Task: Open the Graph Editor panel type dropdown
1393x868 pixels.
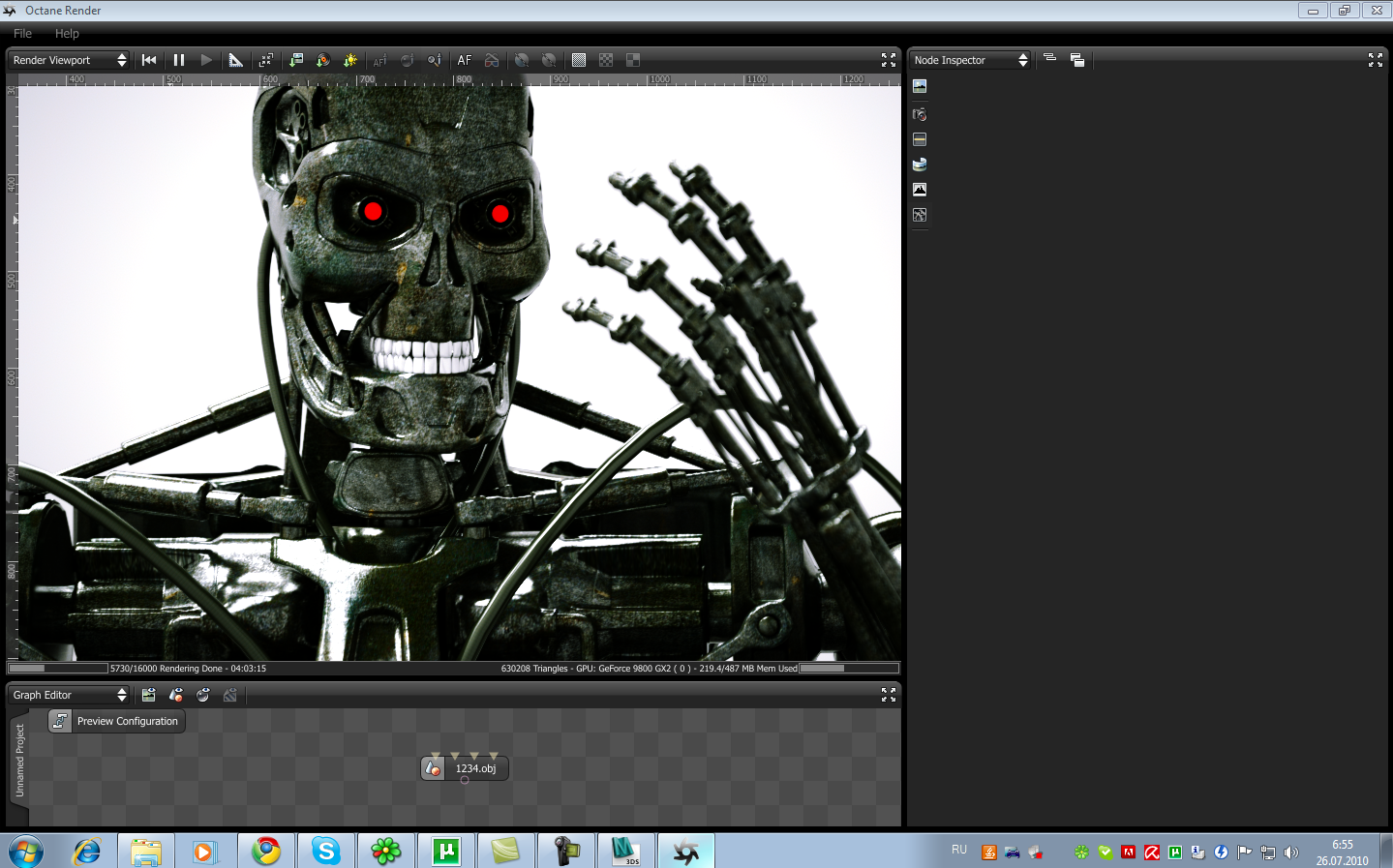Action: [70, 695]
